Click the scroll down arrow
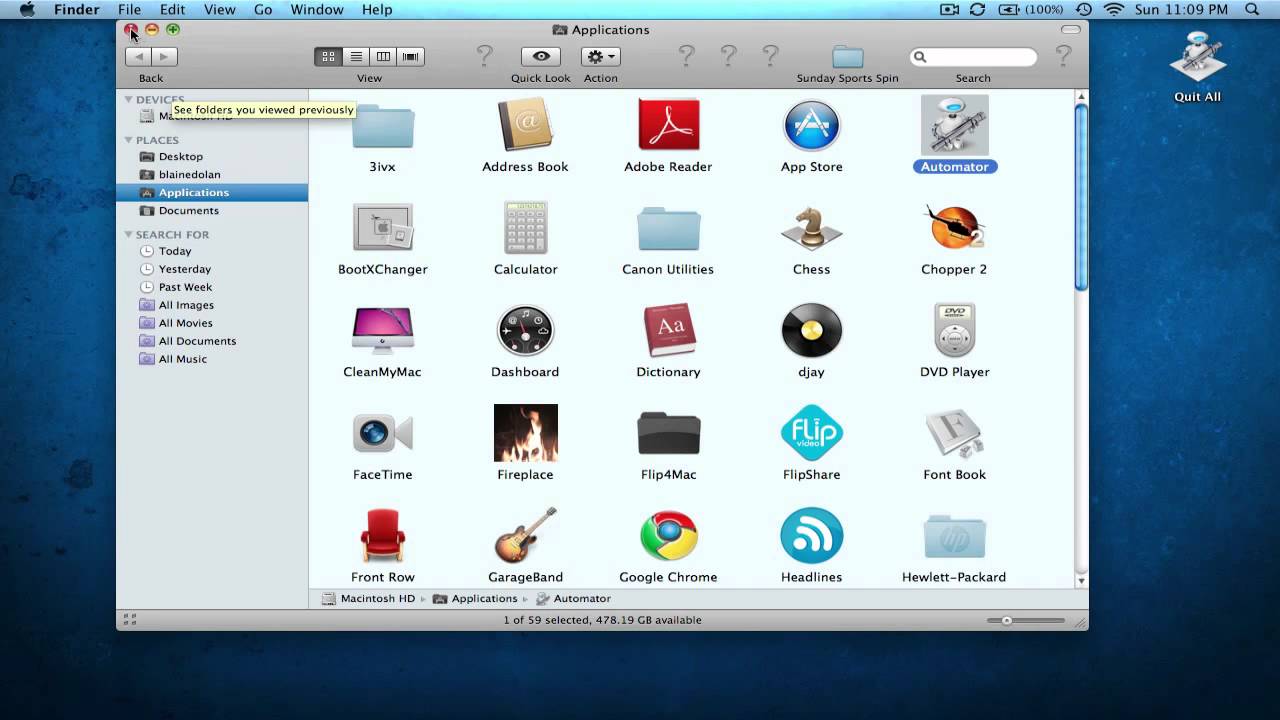1280x720 pixels. (x=1080, y=581)
